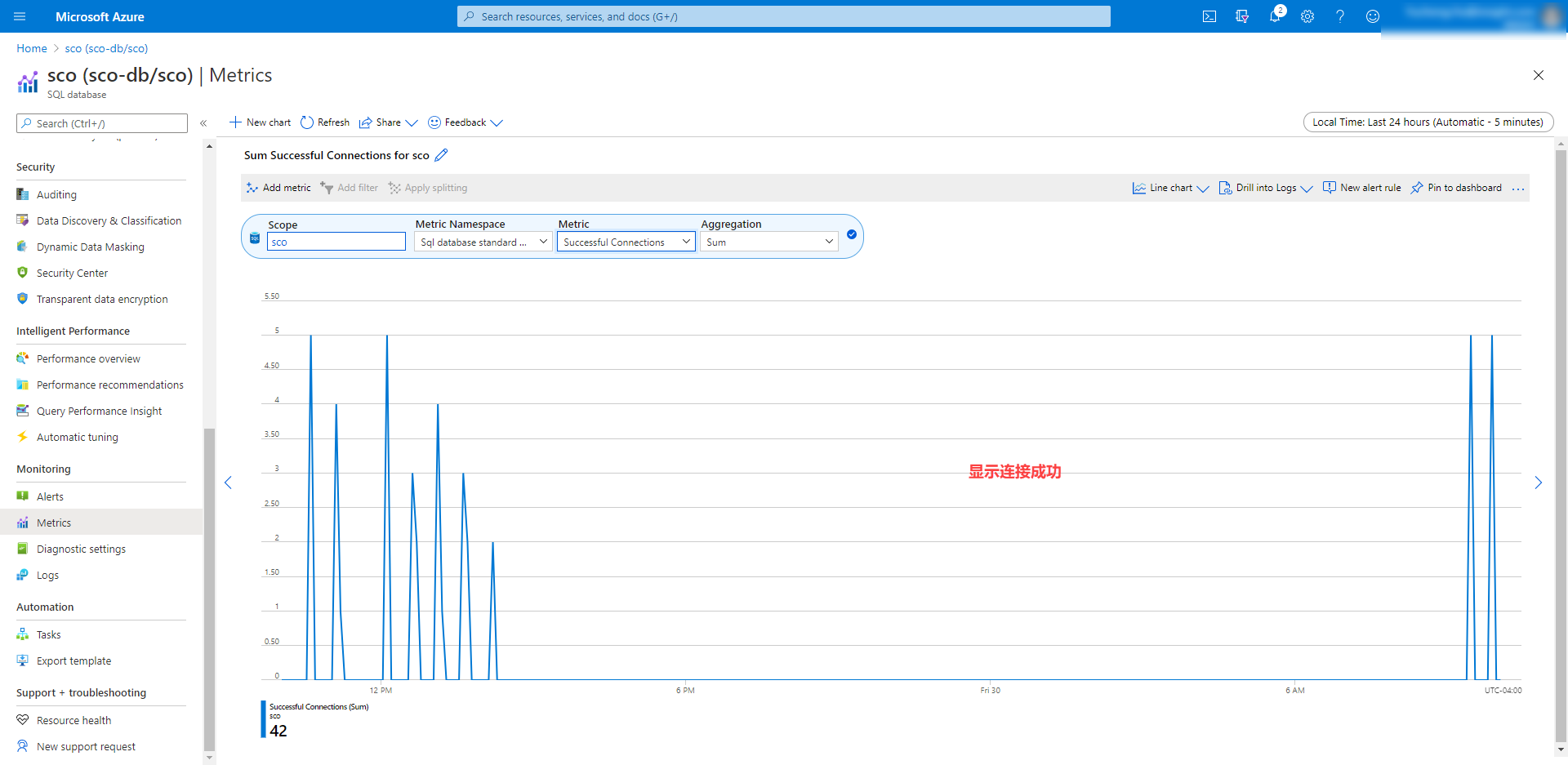The height and width of the screenshot is (765, 1568).
Task: Create a New alert rule
Action: 1362,188
